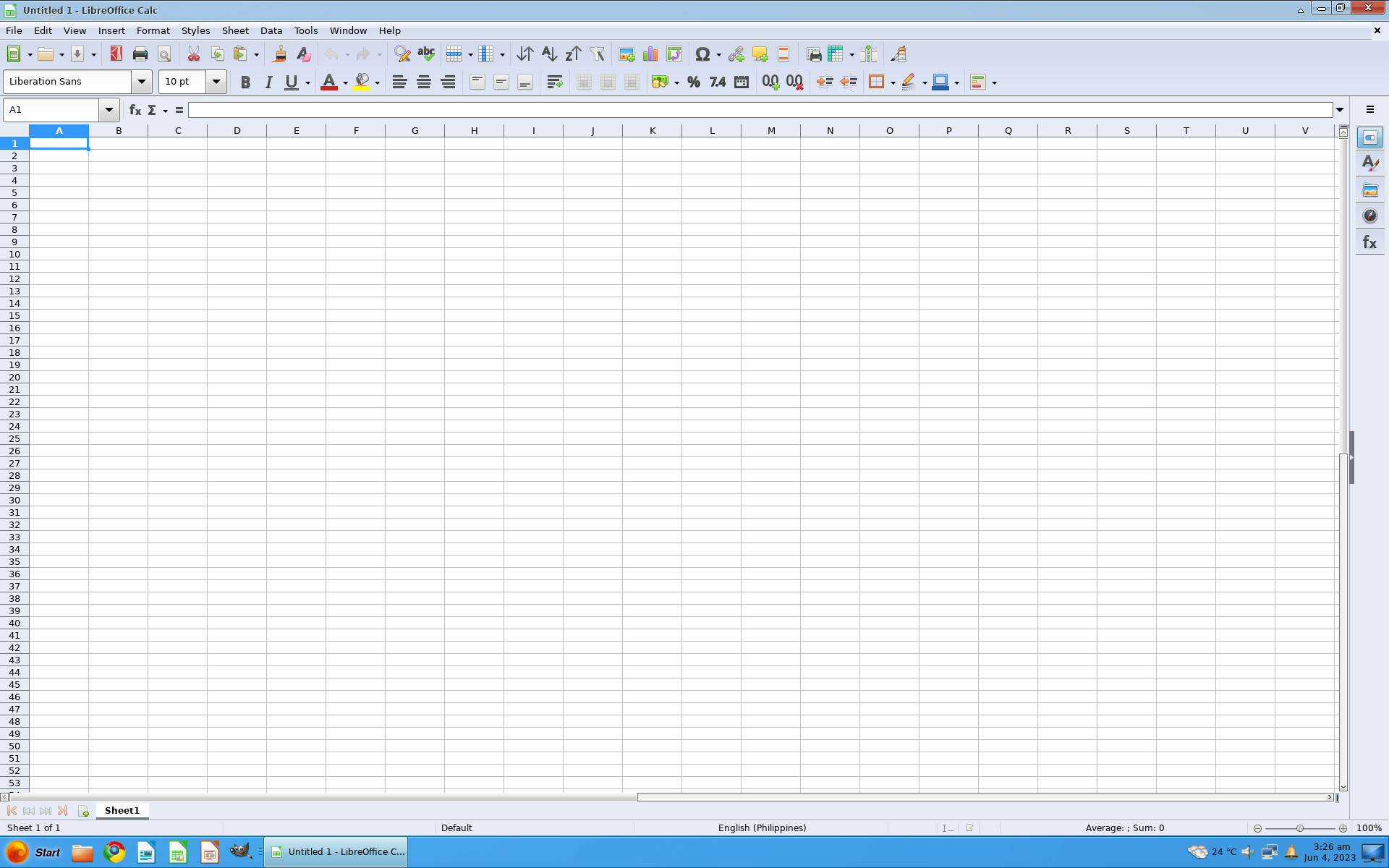This screenshot has width=1389, height=868.
Task: Open the Data menu
Action: [x=271, y=30]
